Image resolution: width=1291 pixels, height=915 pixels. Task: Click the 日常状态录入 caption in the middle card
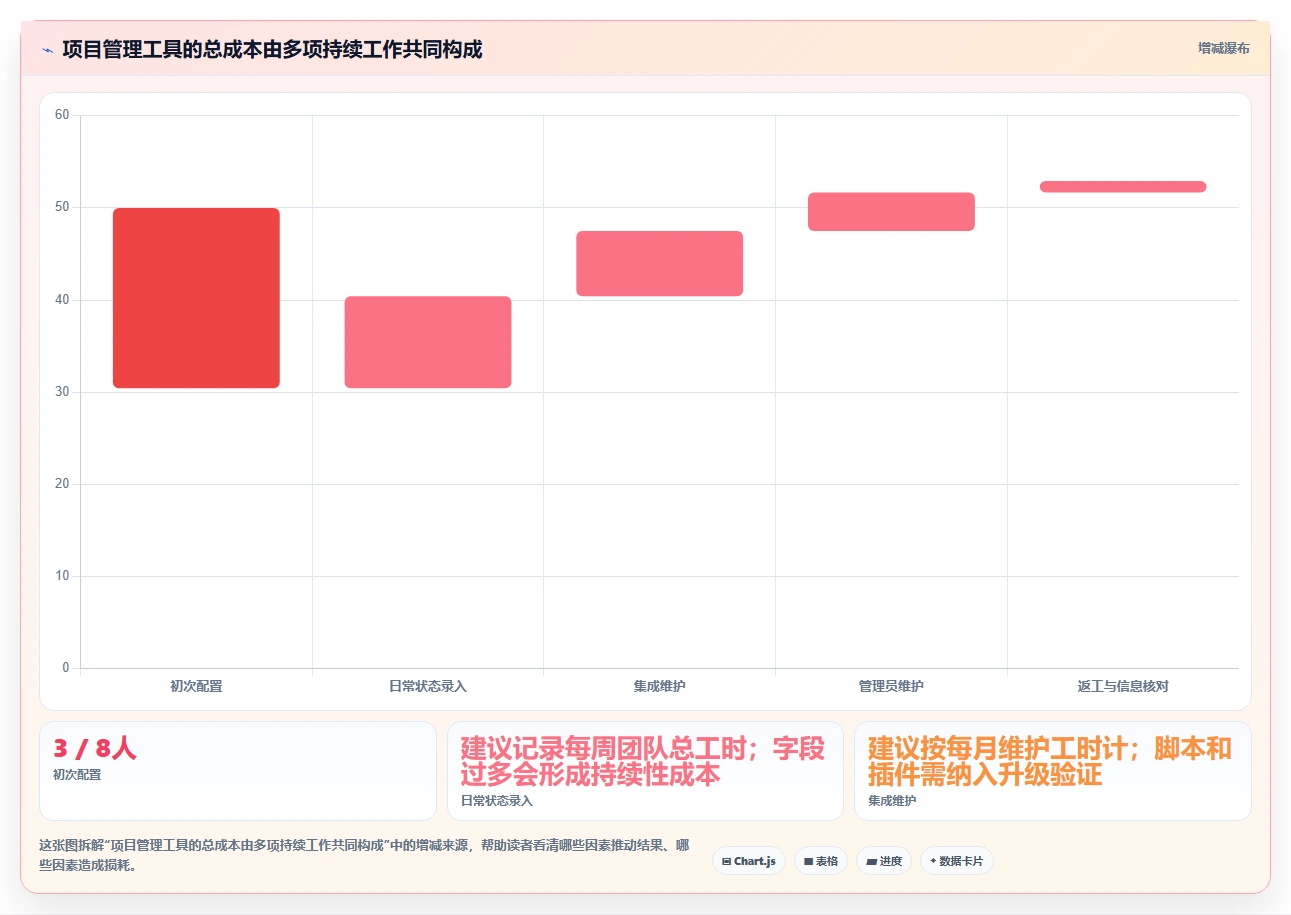497,800
